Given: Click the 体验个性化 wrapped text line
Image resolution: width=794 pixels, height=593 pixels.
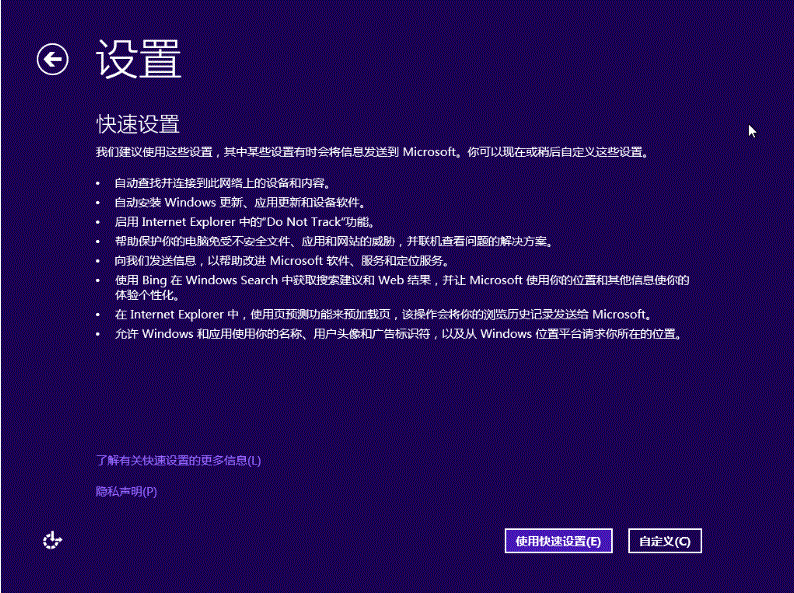Looking at the screenshot, I should click(x=147, y=295).
